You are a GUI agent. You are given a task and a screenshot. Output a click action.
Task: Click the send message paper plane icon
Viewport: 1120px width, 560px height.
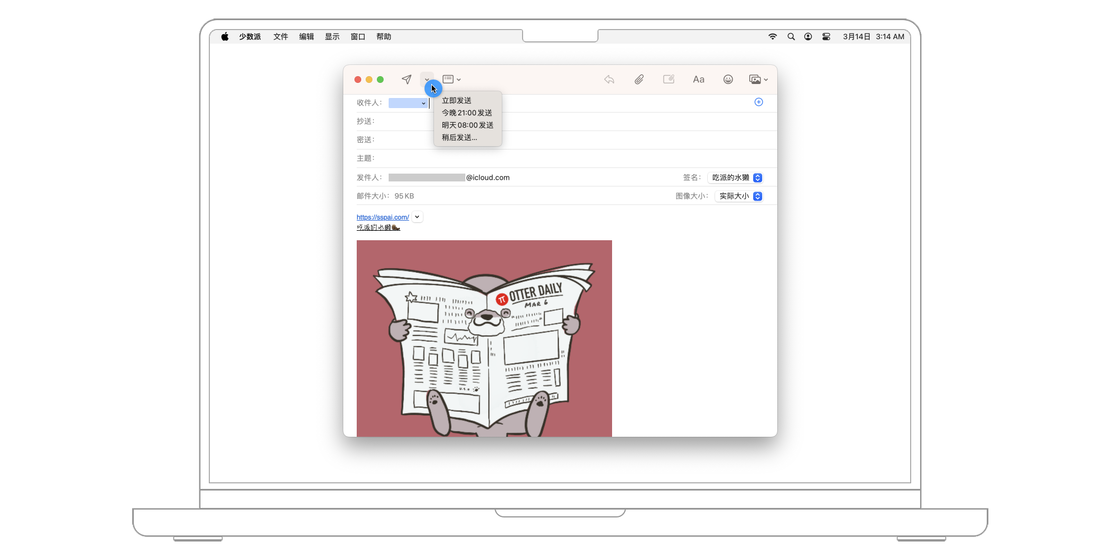[406, 79]
